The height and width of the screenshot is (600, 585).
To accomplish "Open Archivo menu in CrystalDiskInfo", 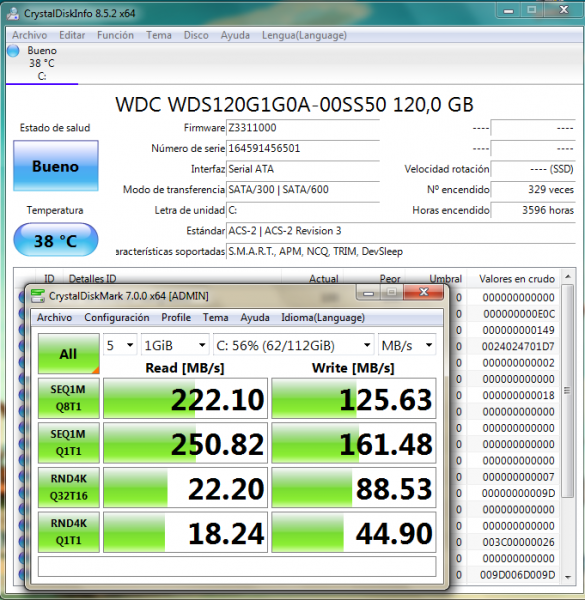I will pyautogui.click(x=29, y=35).
